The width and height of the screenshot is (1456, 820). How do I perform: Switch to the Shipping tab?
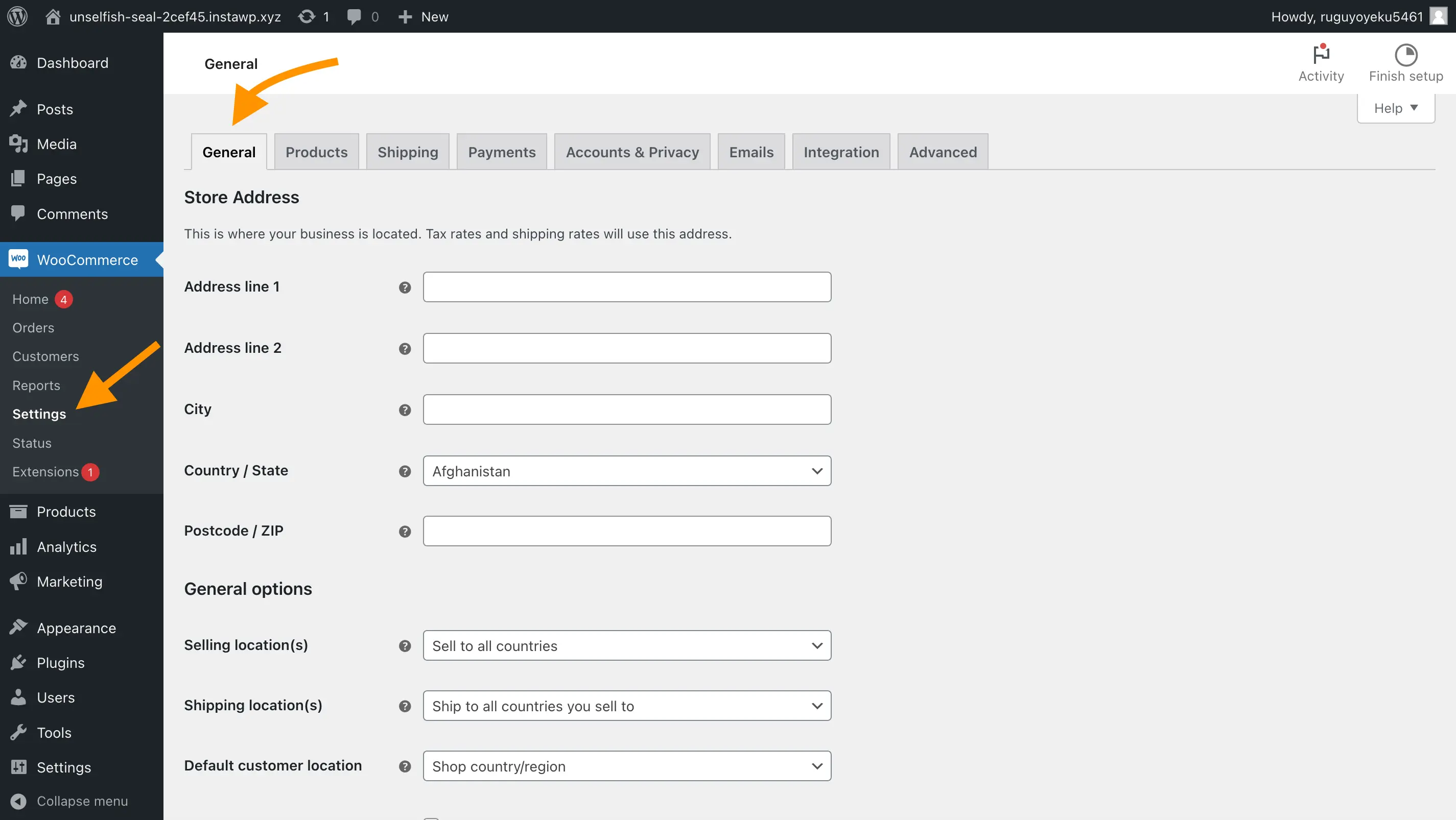point(408,151)
